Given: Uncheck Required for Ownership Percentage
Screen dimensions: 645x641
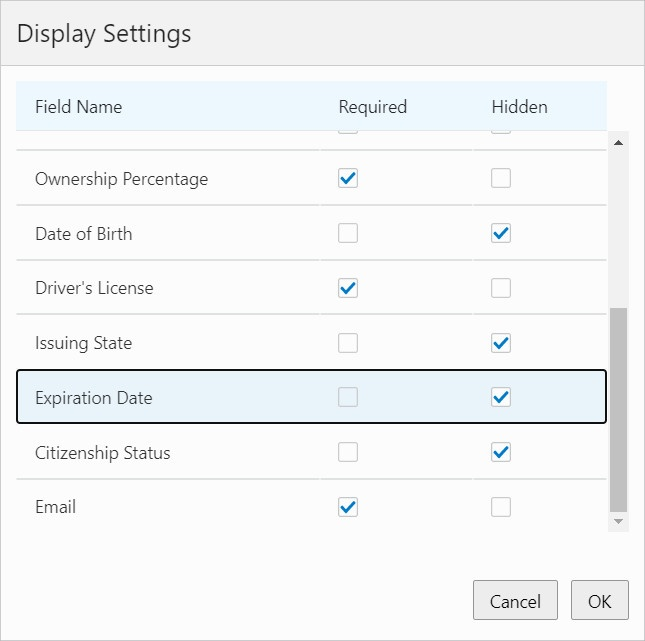Looking at the screenshot, I should click(x=348, y=179).
